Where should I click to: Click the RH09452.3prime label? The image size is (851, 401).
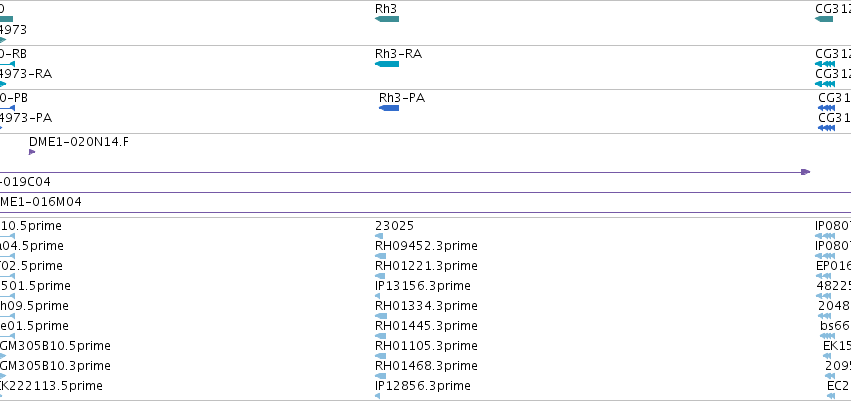pos(426,246)
